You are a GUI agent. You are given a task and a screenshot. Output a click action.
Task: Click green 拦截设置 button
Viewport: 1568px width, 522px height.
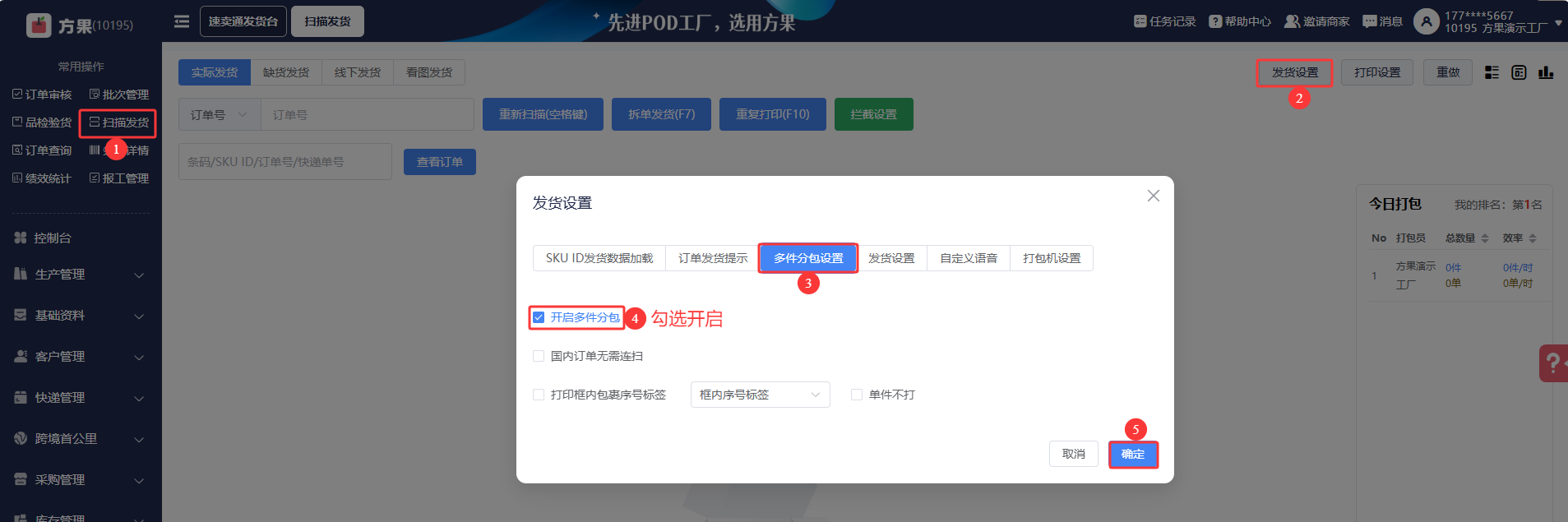click(x=874, y=114)
